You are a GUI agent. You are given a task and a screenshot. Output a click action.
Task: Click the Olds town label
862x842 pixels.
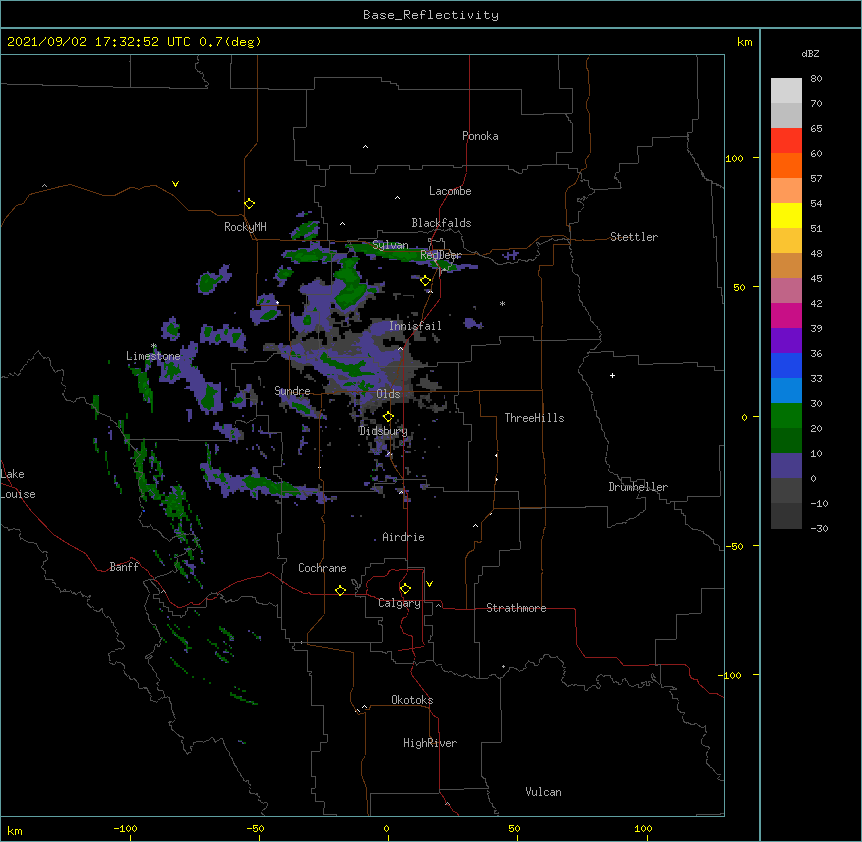[x=388, y=394]
